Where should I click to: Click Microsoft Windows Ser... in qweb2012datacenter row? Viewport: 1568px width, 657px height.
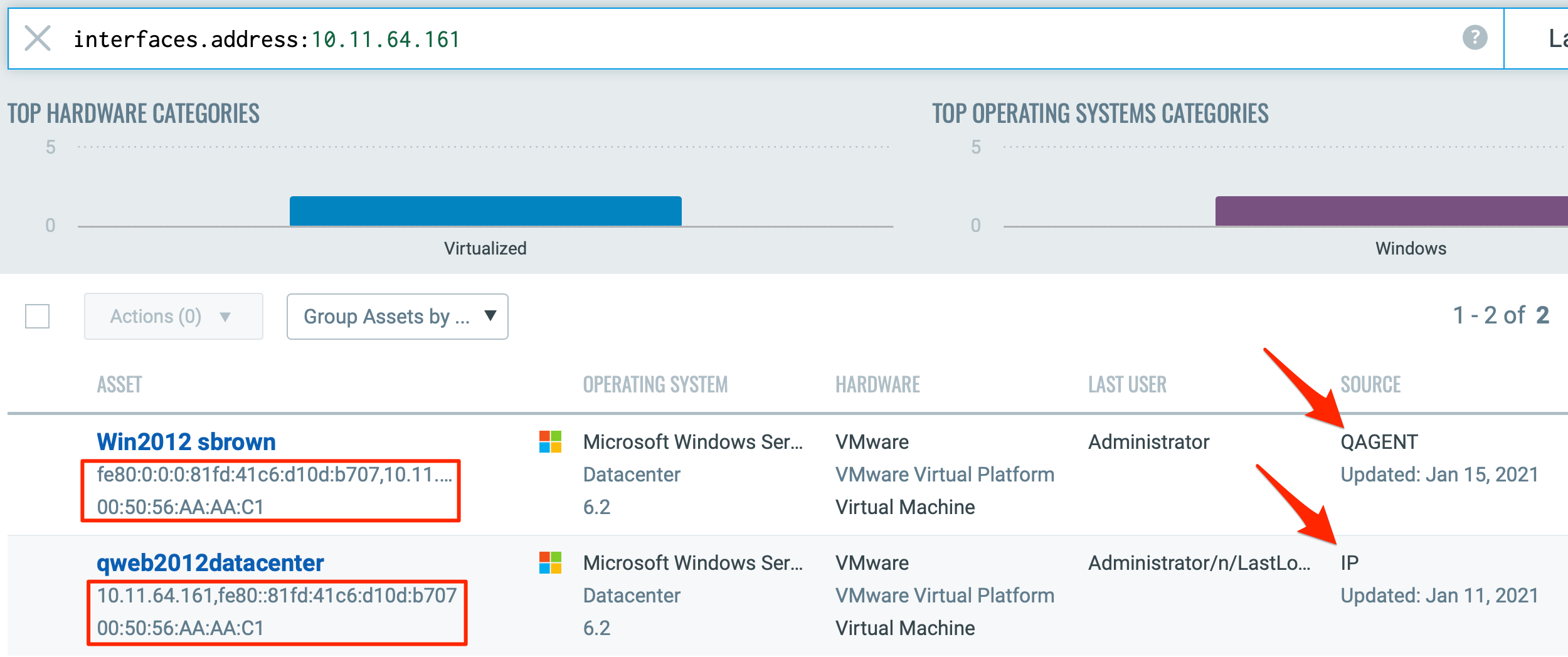692,563
